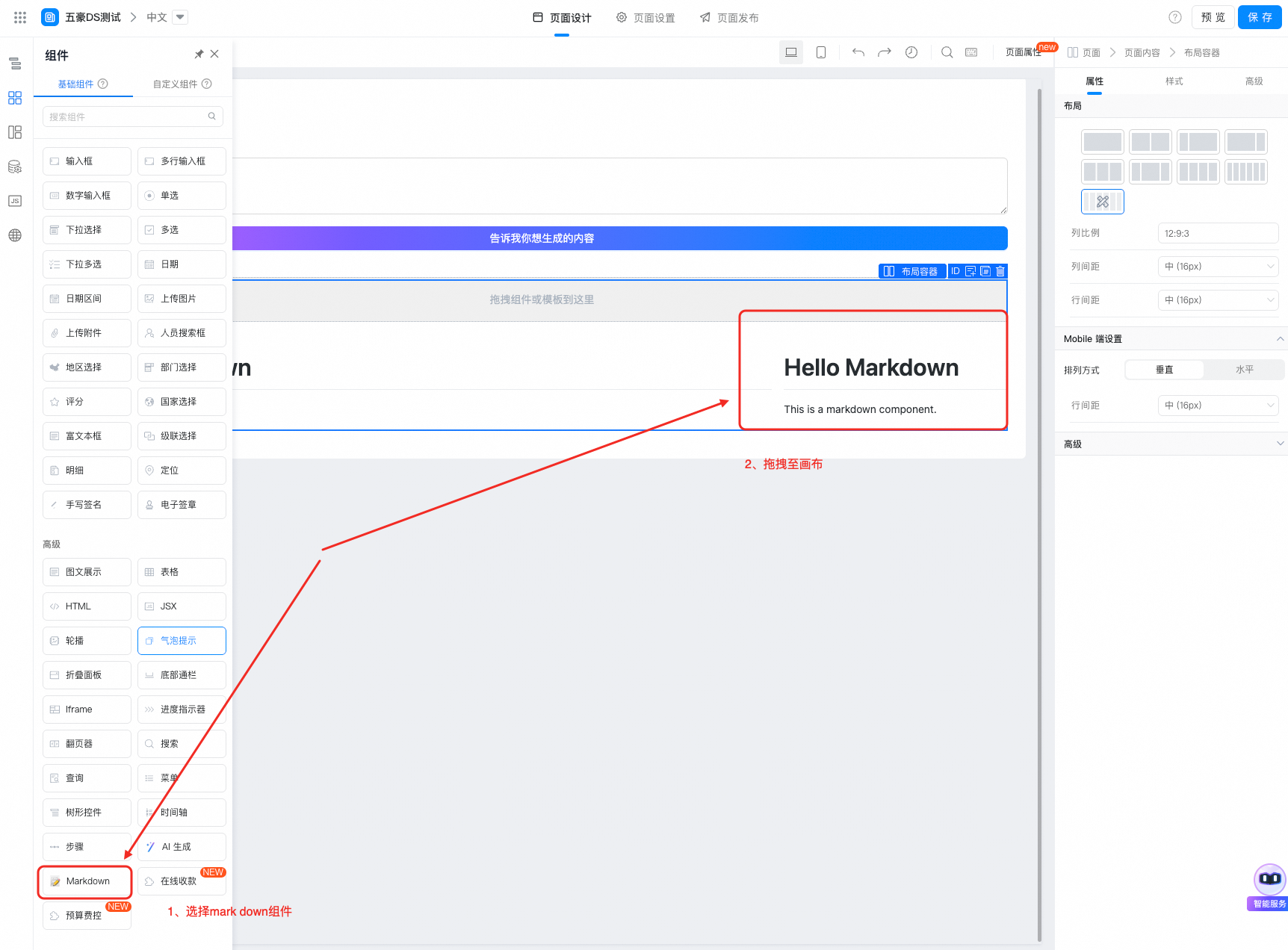This screenshot has width=1288, height=950.
Task: Switch to the 样式 tab
Action: pyautogui.click(x=1174, y=81)
